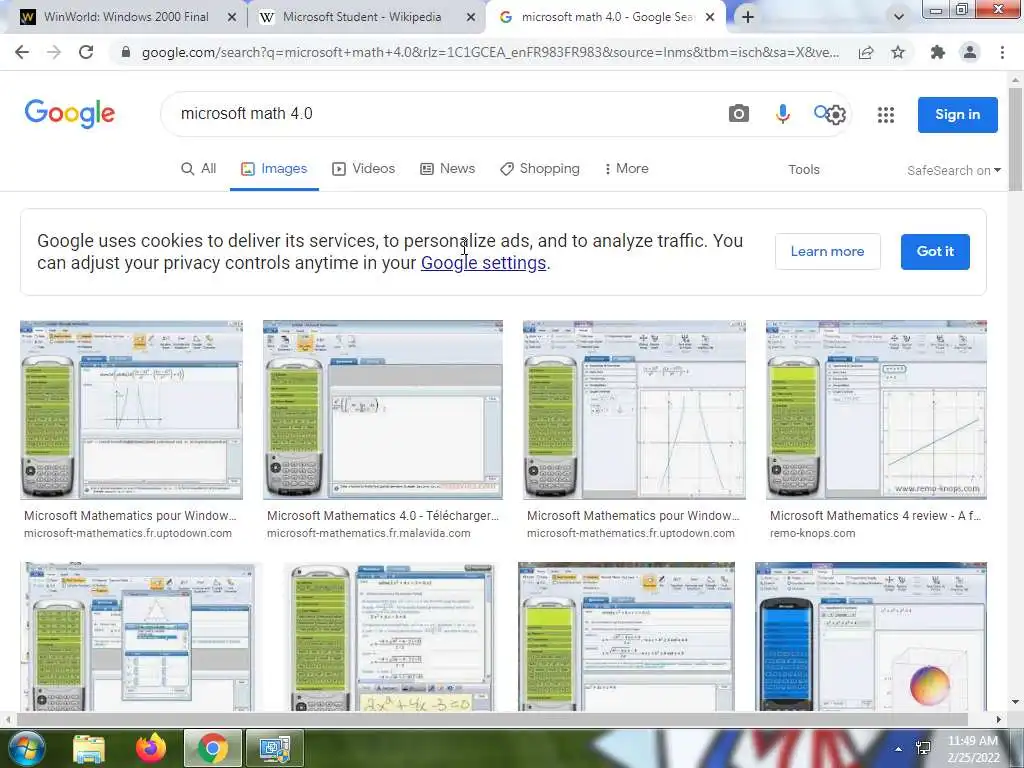Expand the More search options menu
Screen dimensions: 1024x768
[626, 168]
